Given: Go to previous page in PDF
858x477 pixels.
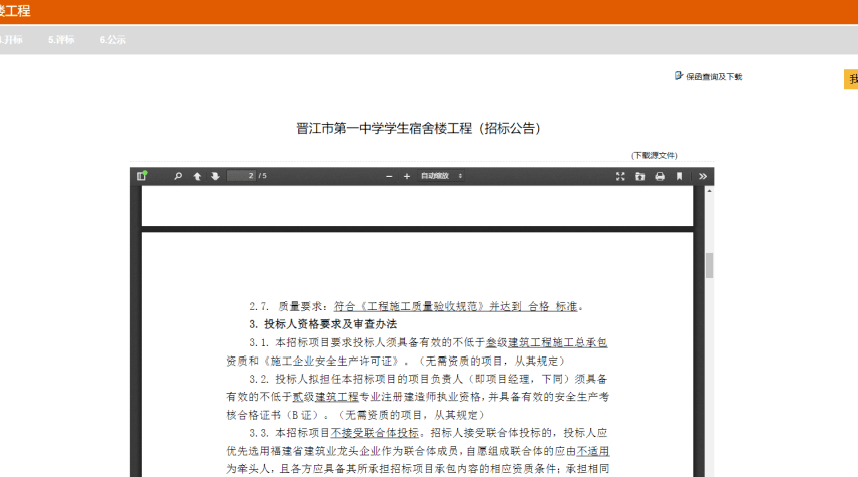Looking at the screenshot, I should coord(197,176).
